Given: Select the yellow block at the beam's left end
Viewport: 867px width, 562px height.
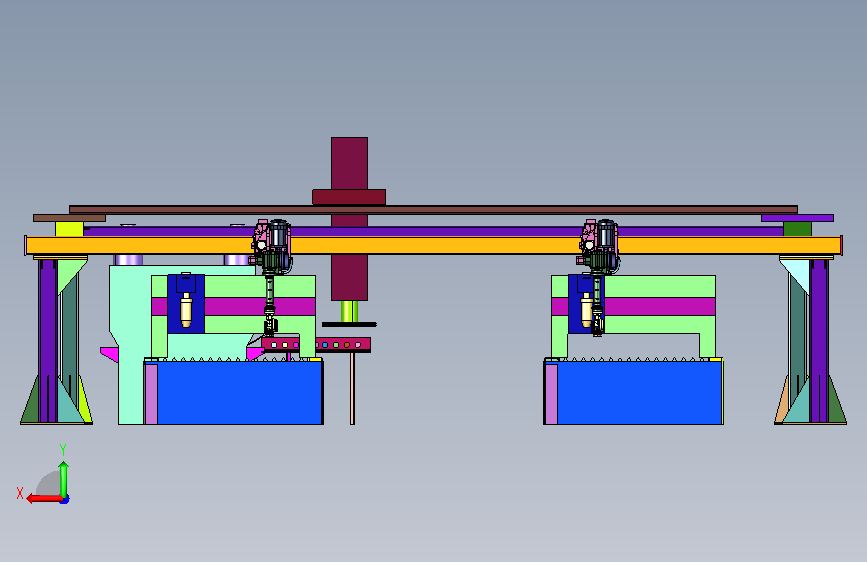Looking at the screenshot, I should click(x=69, y=229).
